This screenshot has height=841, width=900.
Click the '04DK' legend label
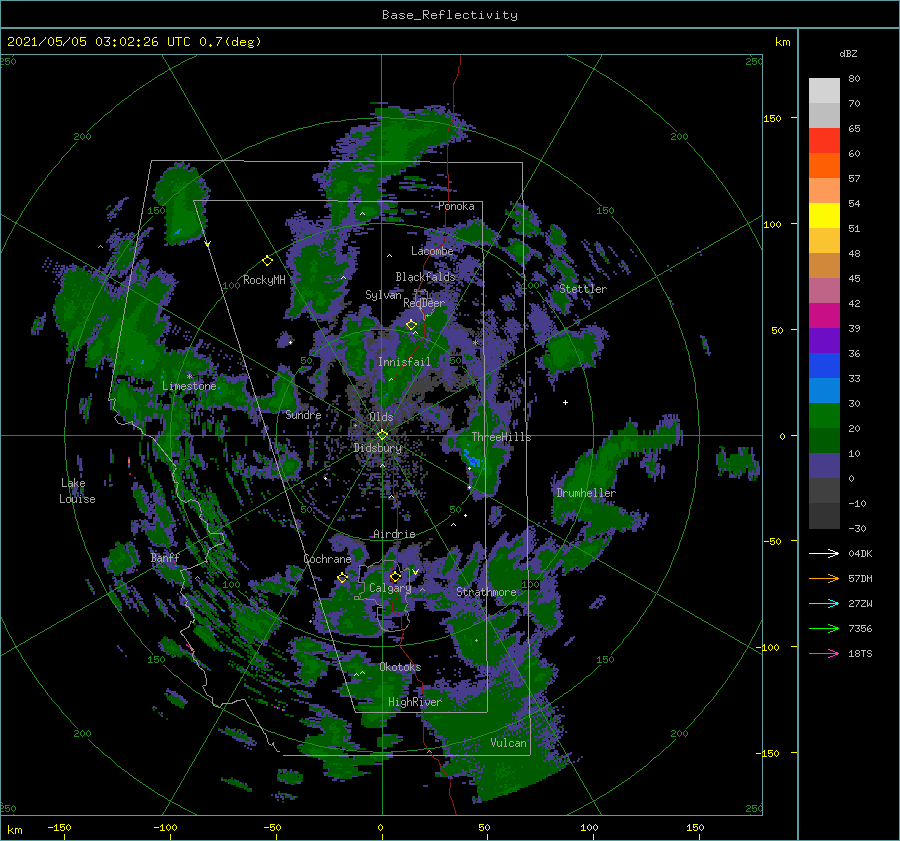(x=860, y=553)
